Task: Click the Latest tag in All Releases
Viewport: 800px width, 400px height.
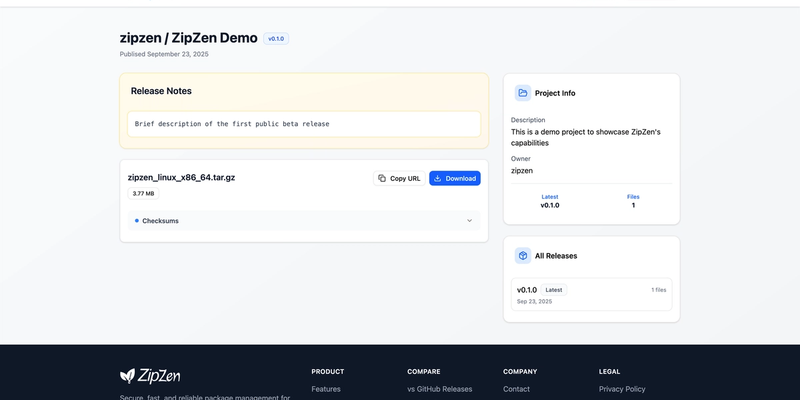Action: (554, 290)
